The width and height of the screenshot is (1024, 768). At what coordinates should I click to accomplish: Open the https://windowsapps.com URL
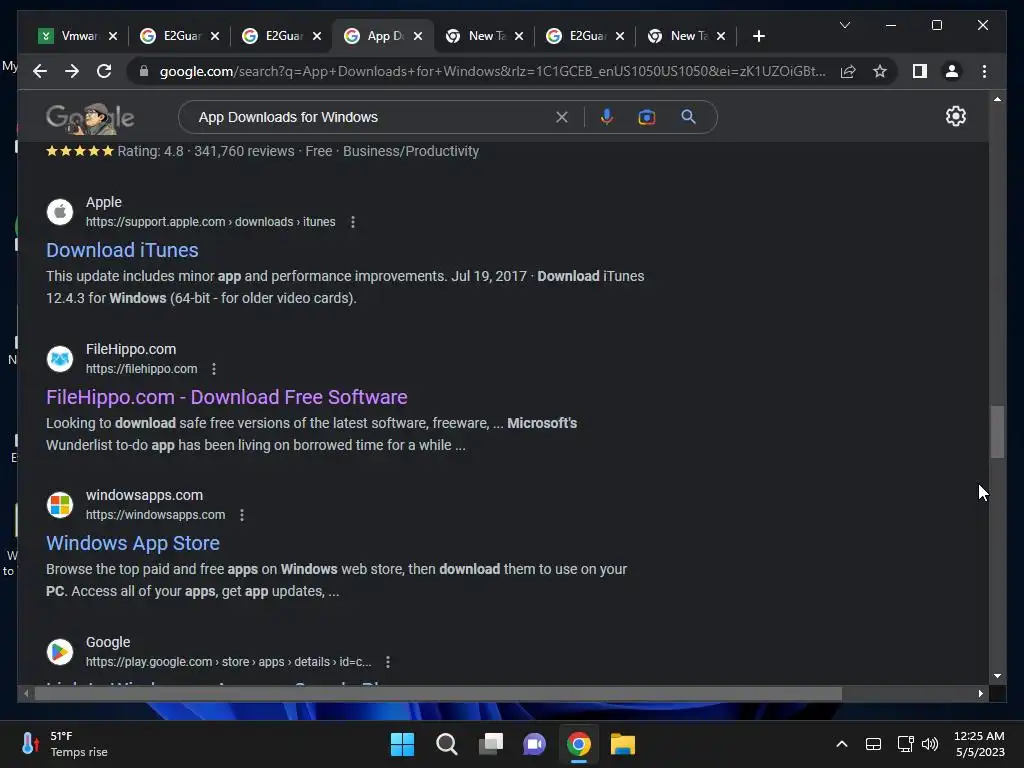[x=155, y=515]
